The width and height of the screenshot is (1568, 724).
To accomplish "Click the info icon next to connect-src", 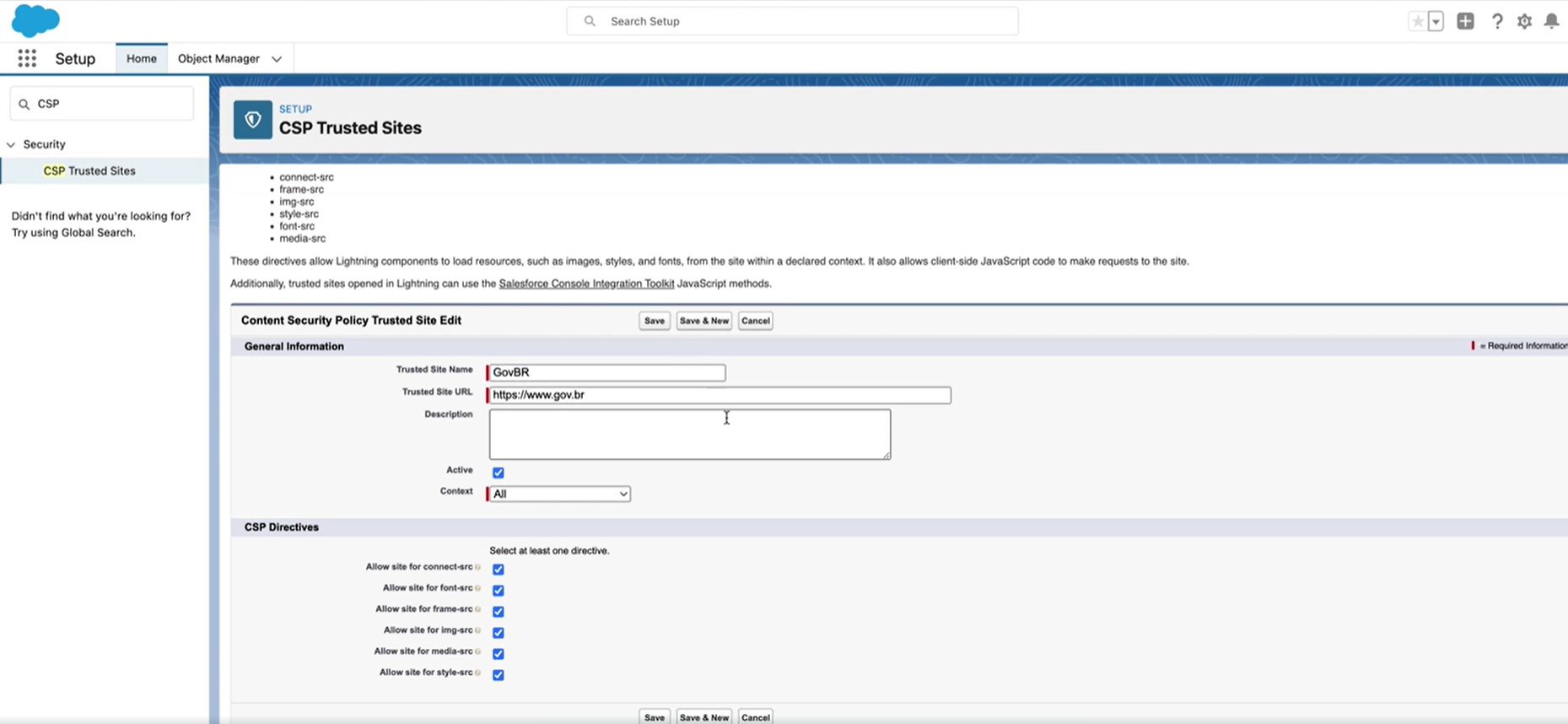I will (x=478, y=567).
